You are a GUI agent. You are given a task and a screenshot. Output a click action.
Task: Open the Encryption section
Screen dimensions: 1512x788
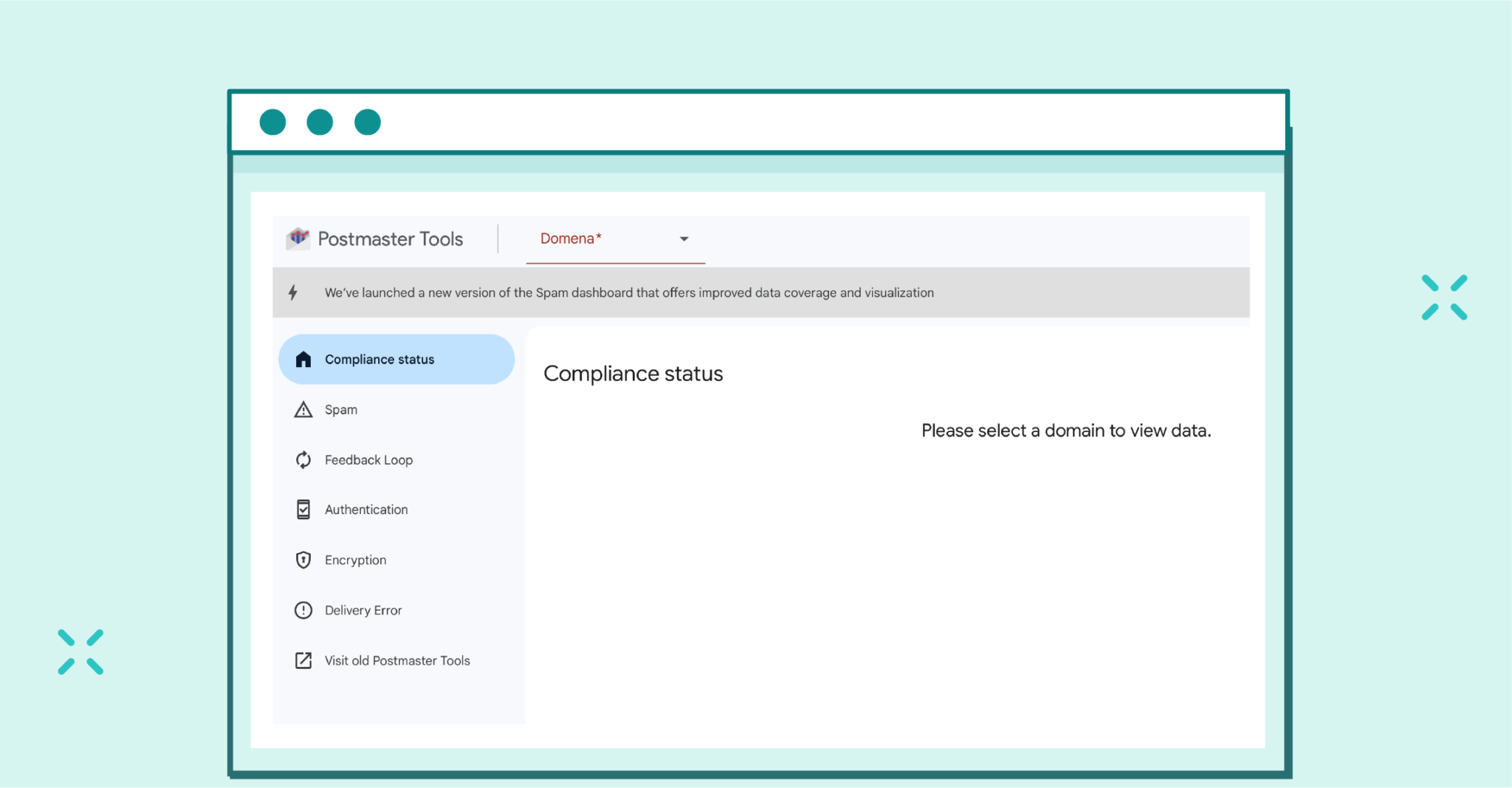355,559
